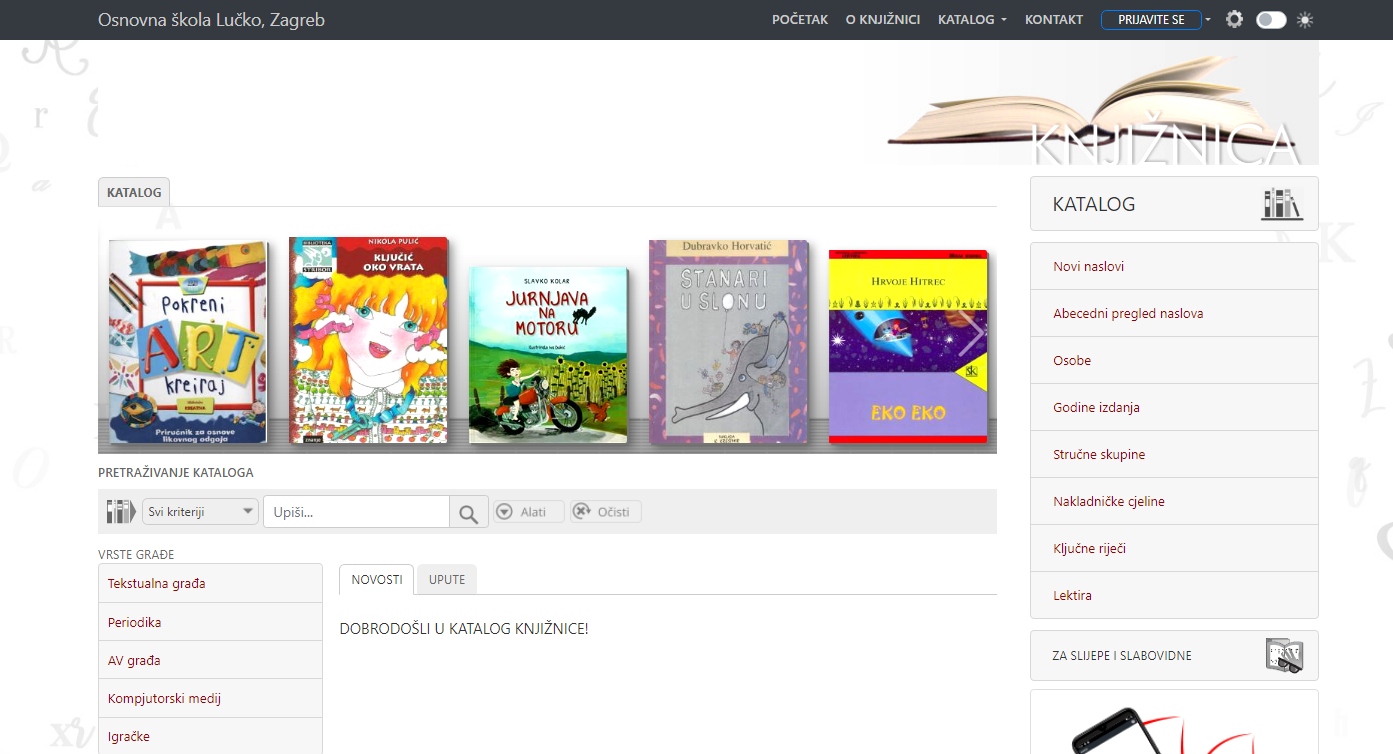
Task: Open Abecedni pregled naslova
Action: [x=1174, y=313]
